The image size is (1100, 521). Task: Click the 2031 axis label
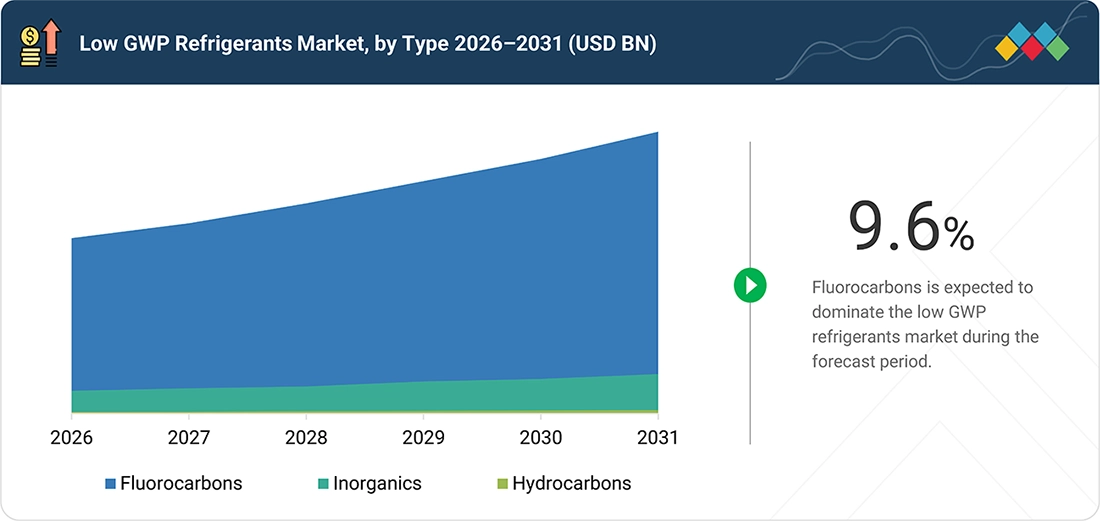[657, 438]
